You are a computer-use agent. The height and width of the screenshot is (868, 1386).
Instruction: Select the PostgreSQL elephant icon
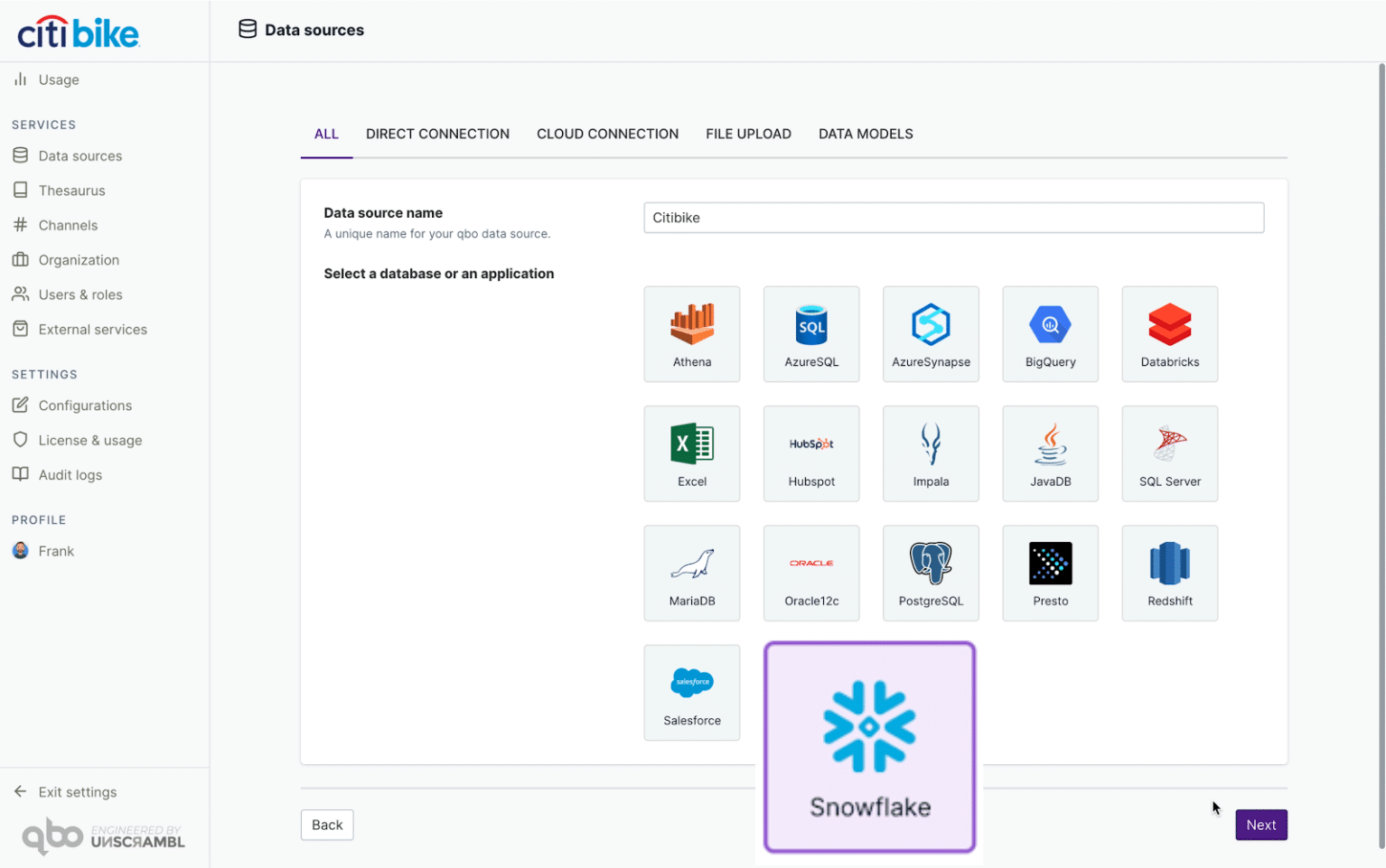click(x=931, y=564)
